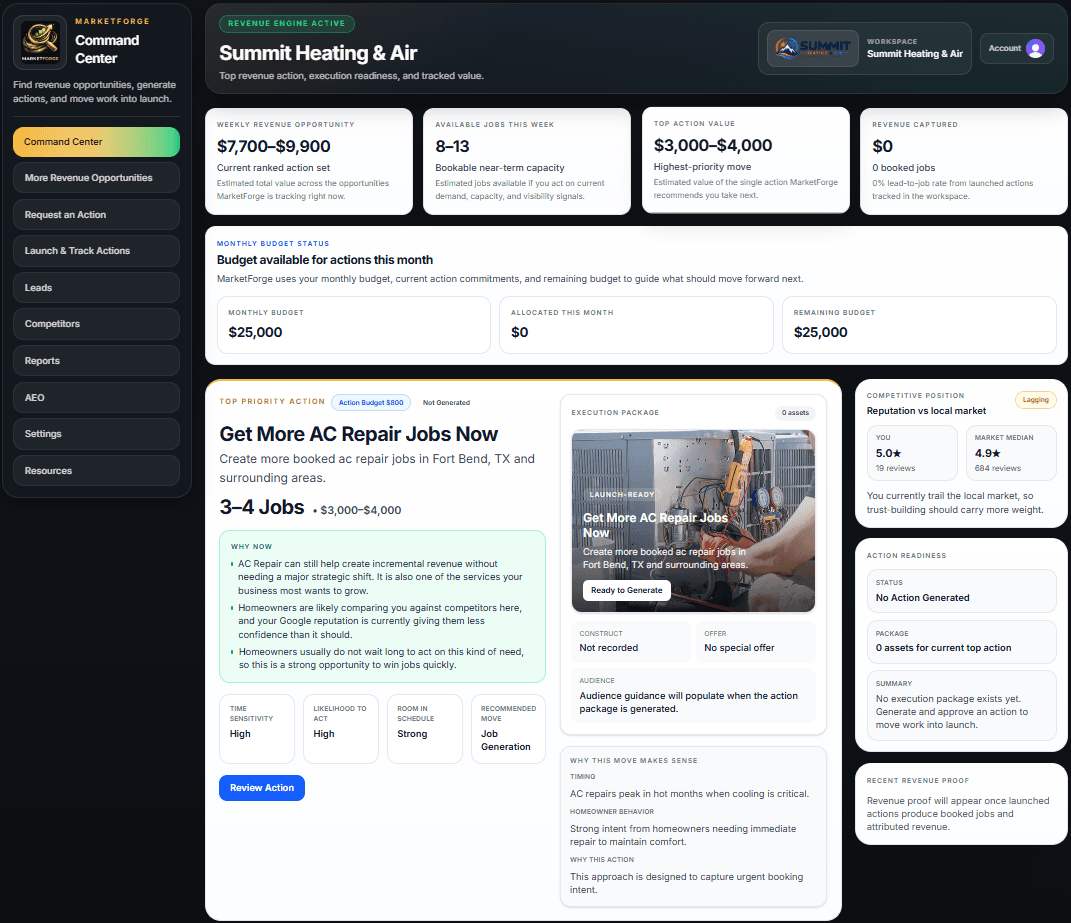Click the '3–4 Jobs' estimate text
The height and width of the screenshot is (923, 1071).
(x=262, y=507)
